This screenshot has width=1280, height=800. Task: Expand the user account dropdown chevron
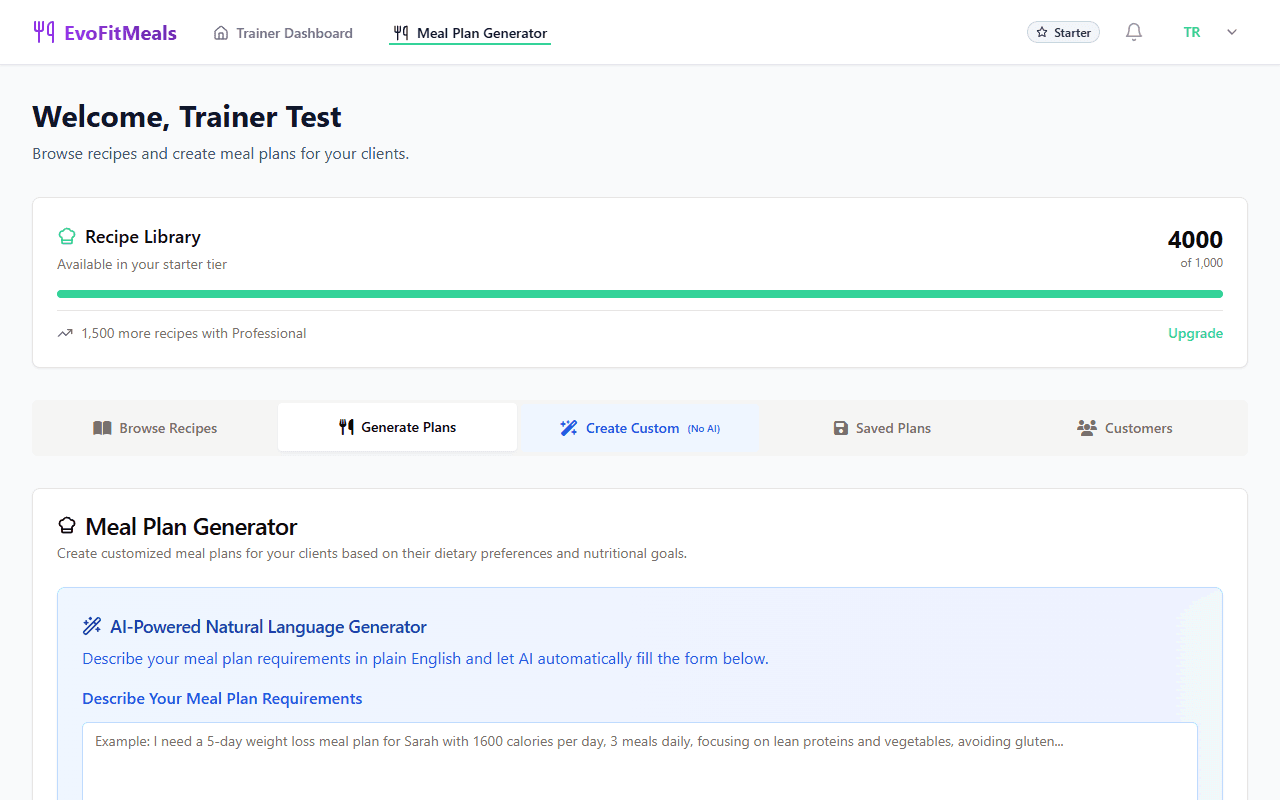1232,32
